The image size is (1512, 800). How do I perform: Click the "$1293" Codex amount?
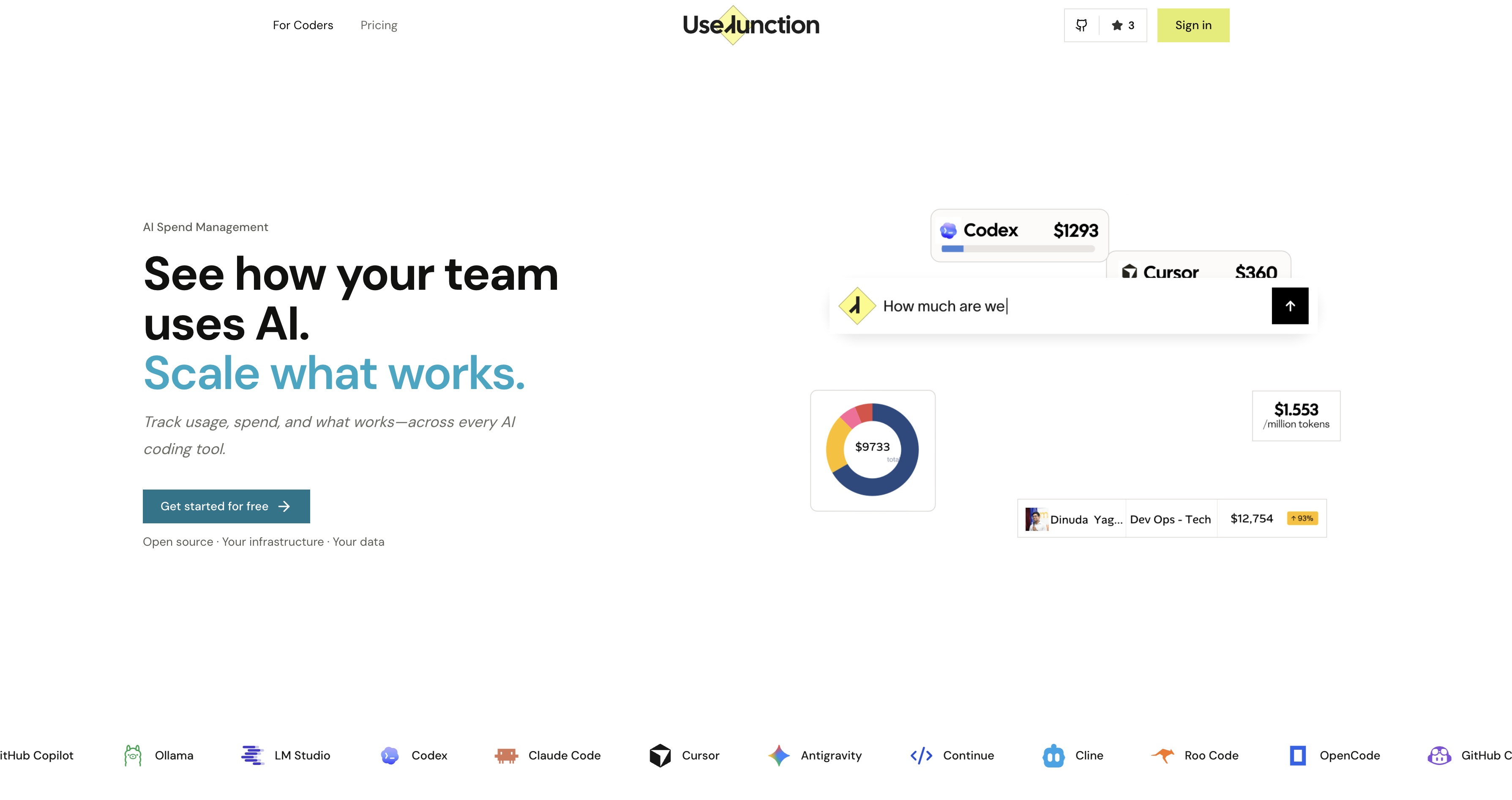click(1075, 231)
